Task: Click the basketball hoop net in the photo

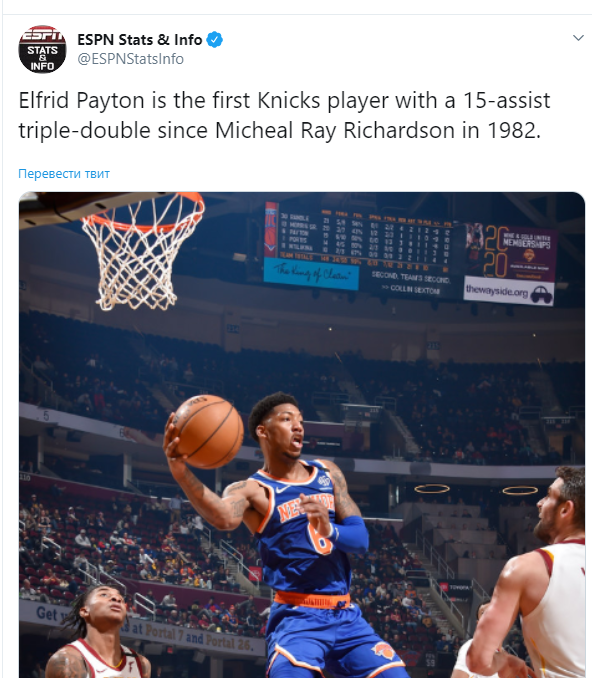Action: (x=140, y=253)
